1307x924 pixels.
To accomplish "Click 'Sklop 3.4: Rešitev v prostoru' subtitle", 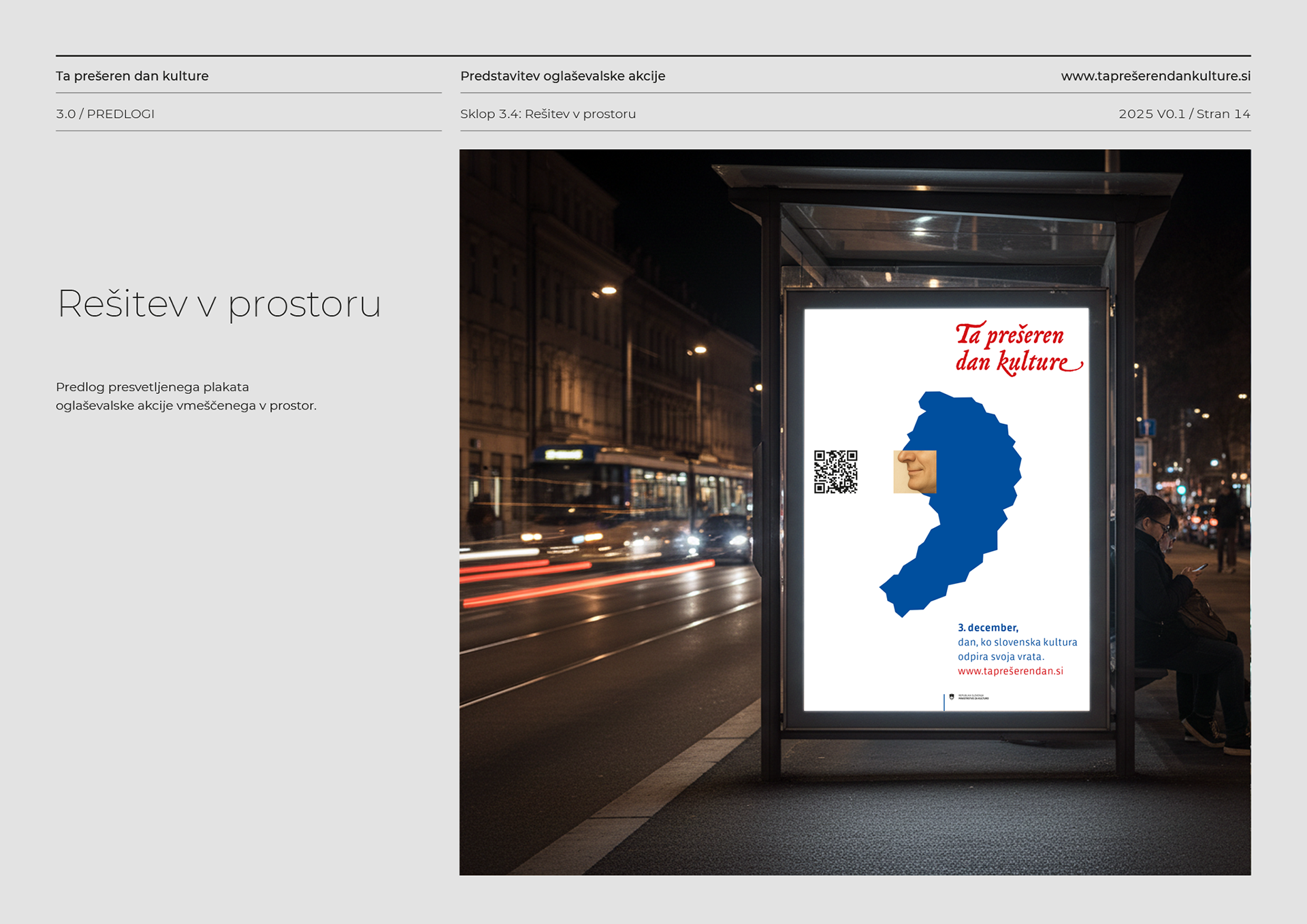I will 547,114.
